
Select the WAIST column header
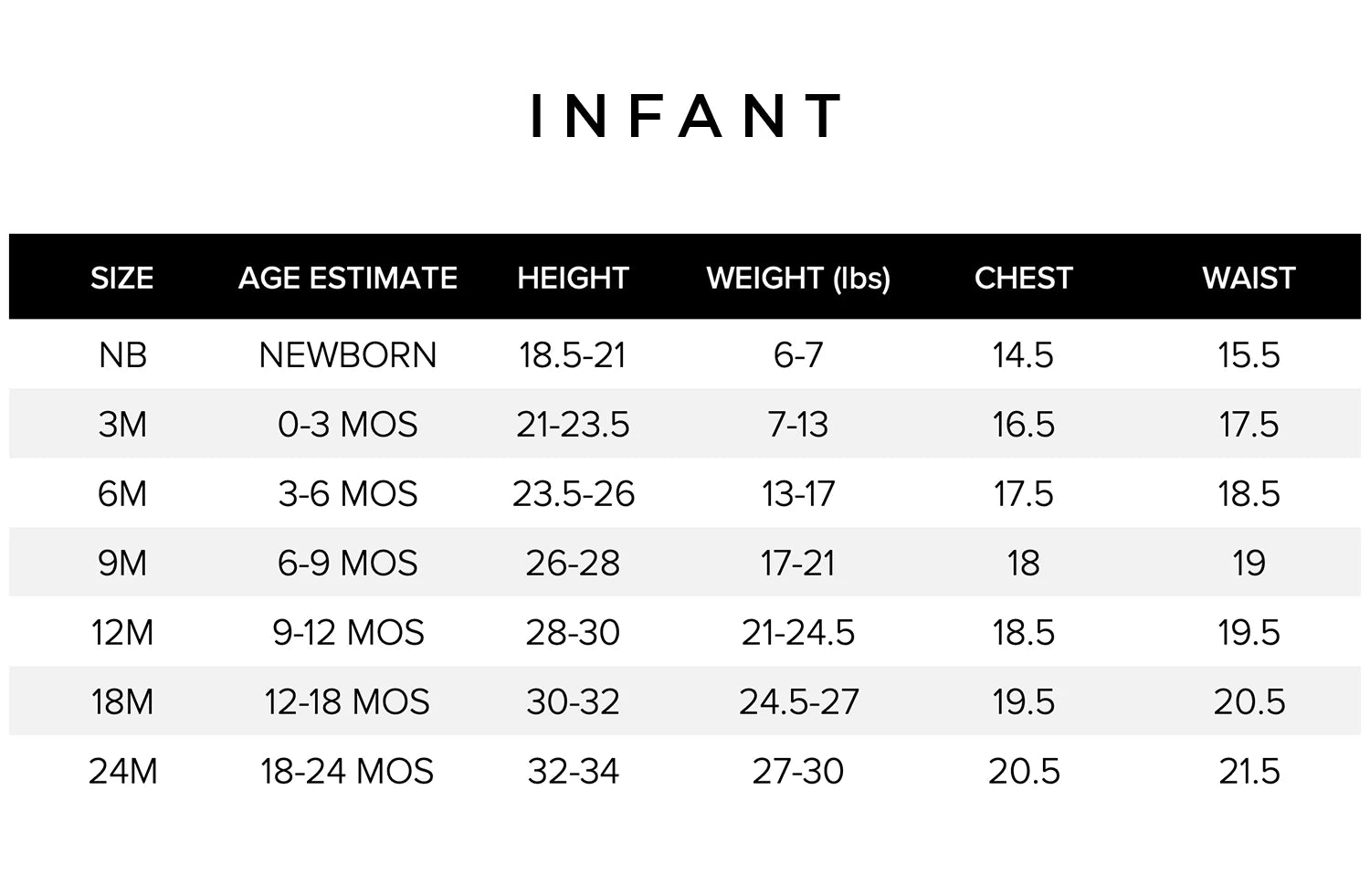tap(1249, 278)
